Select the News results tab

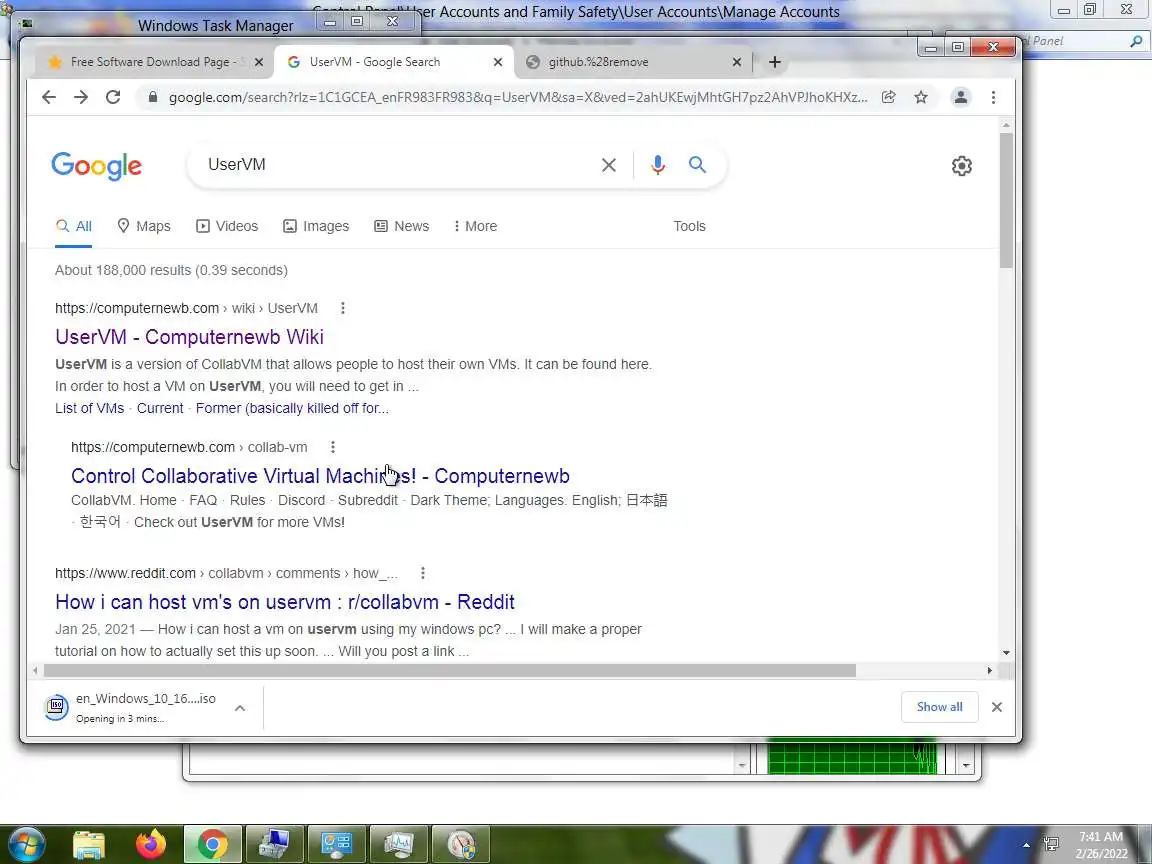[401, 226]
